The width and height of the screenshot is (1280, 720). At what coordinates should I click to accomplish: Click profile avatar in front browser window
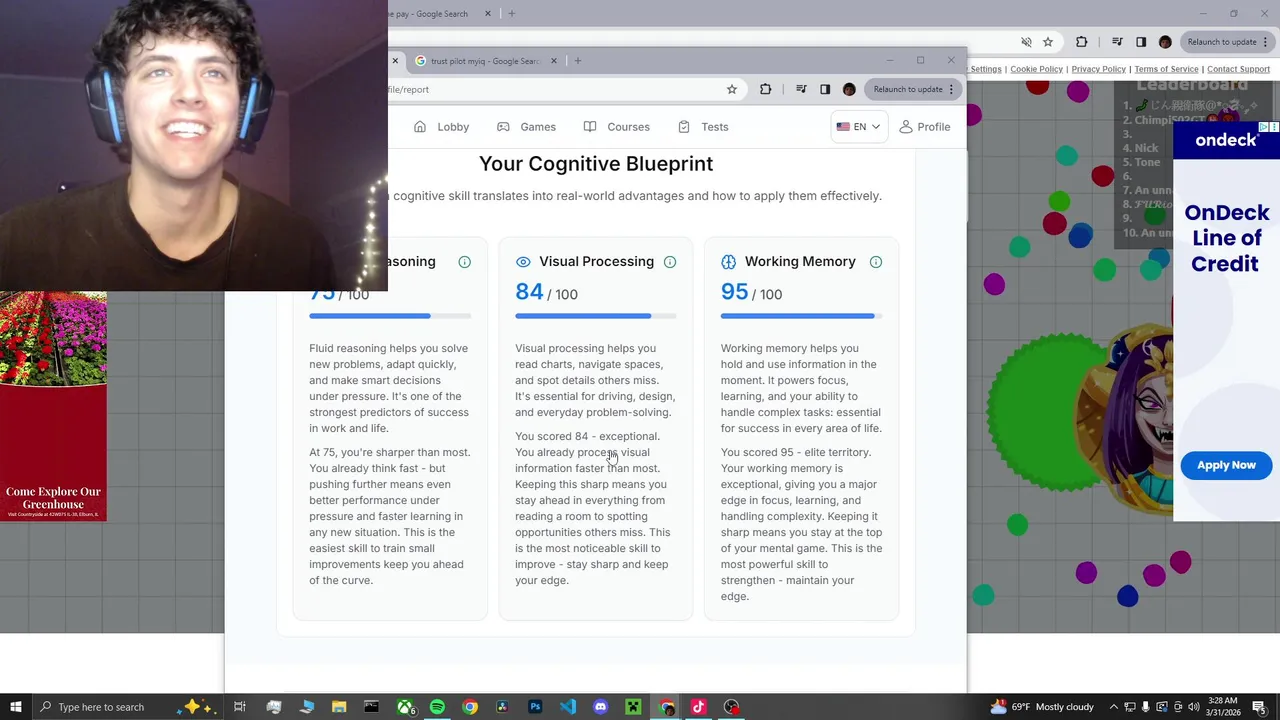(x=849, y=89)
